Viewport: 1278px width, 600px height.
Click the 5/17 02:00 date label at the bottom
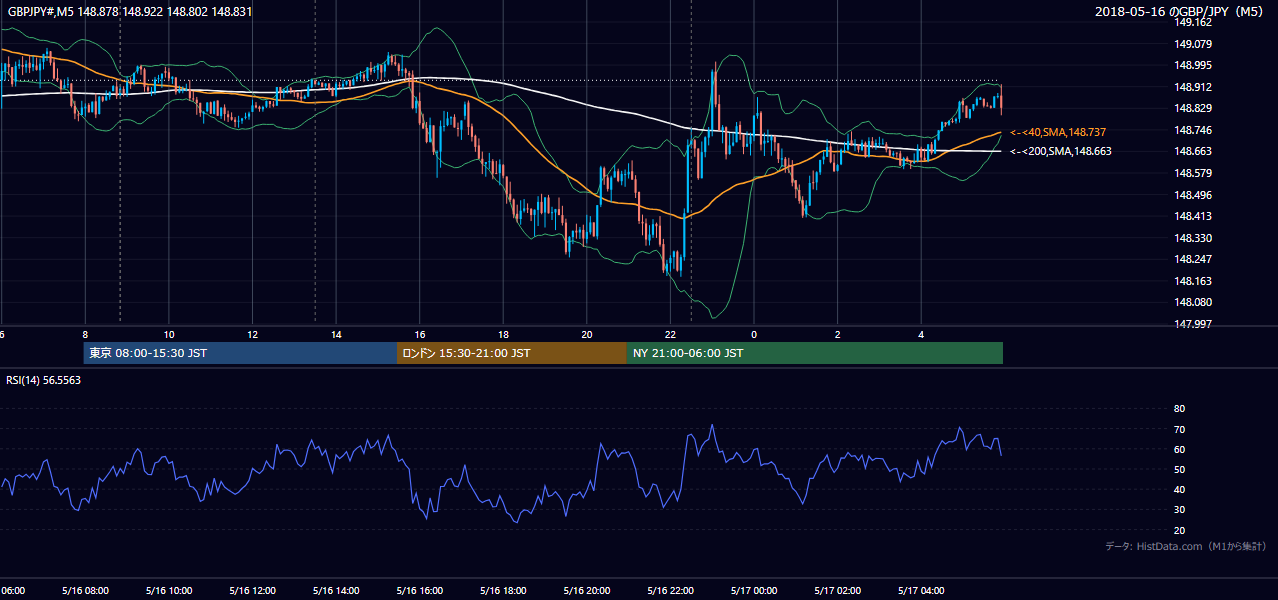[838, 591]
